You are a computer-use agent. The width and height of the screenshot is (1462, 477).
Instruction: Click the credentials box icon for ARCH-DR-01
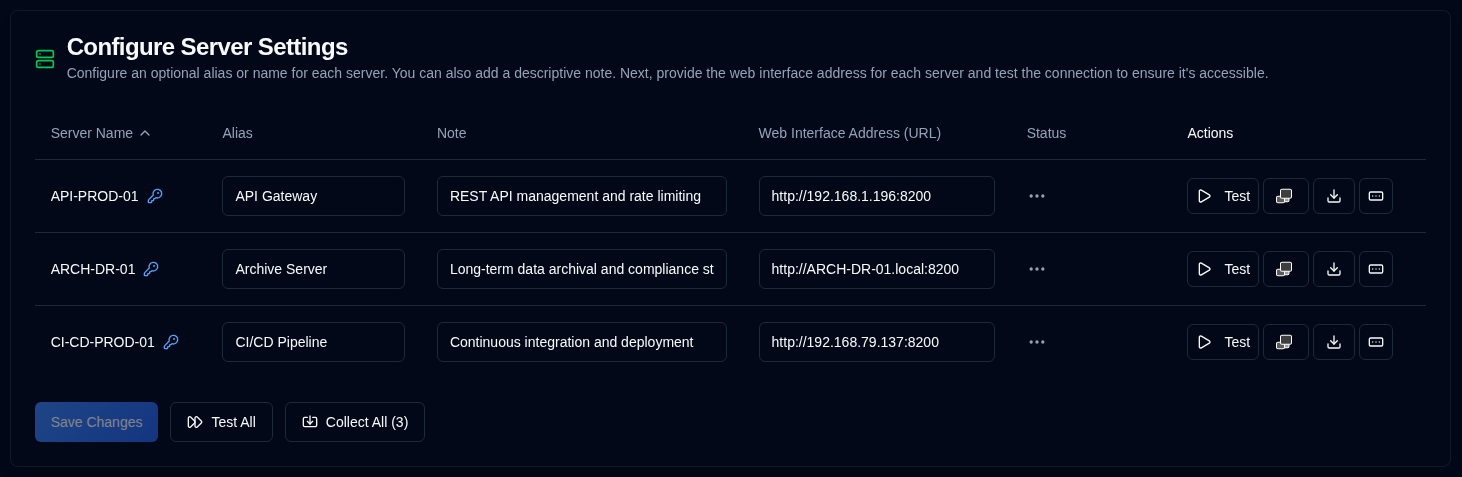(x=1375, y=269)
